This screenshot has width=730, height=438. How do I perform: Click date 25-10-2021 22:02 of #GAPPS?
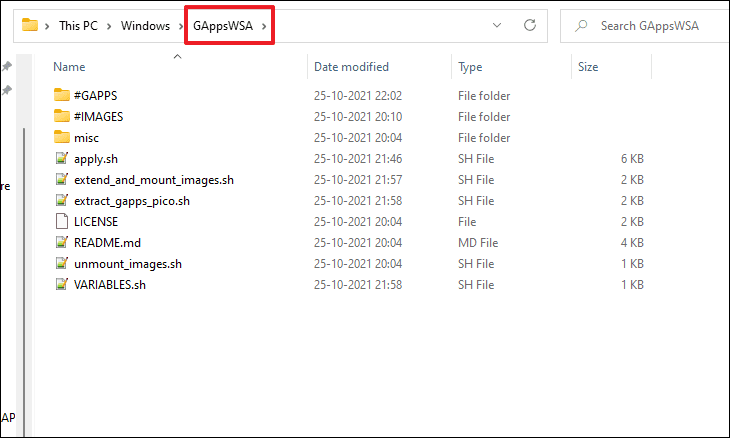point(358,95)
